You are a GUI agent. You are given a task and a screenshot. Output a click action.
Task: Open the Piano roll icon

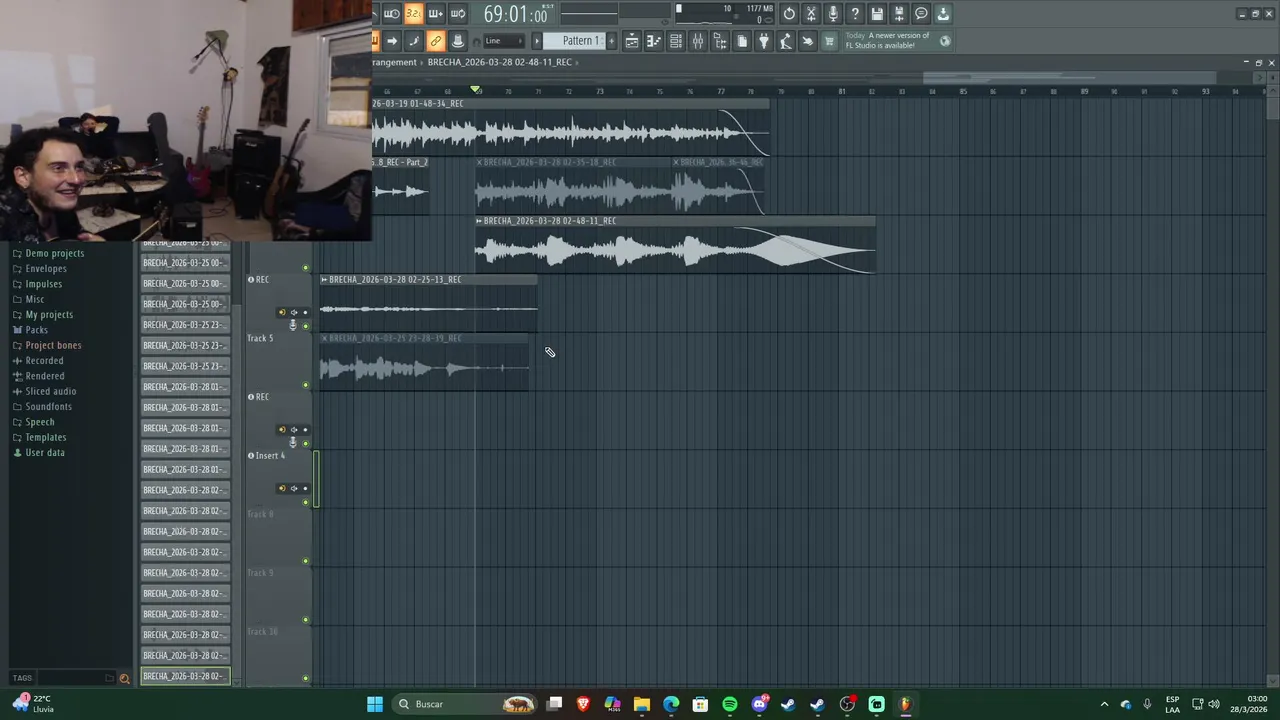654,41
